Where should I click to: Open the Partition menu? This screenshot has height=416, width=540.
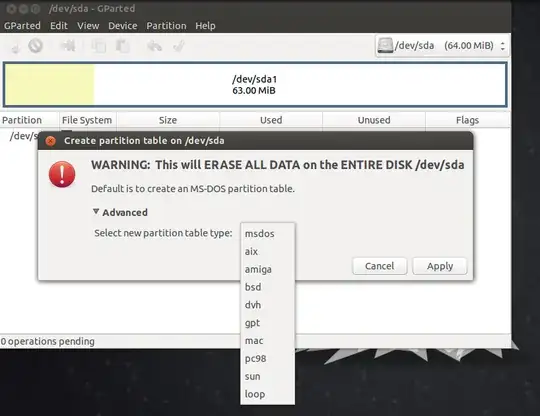pos(166,26)
